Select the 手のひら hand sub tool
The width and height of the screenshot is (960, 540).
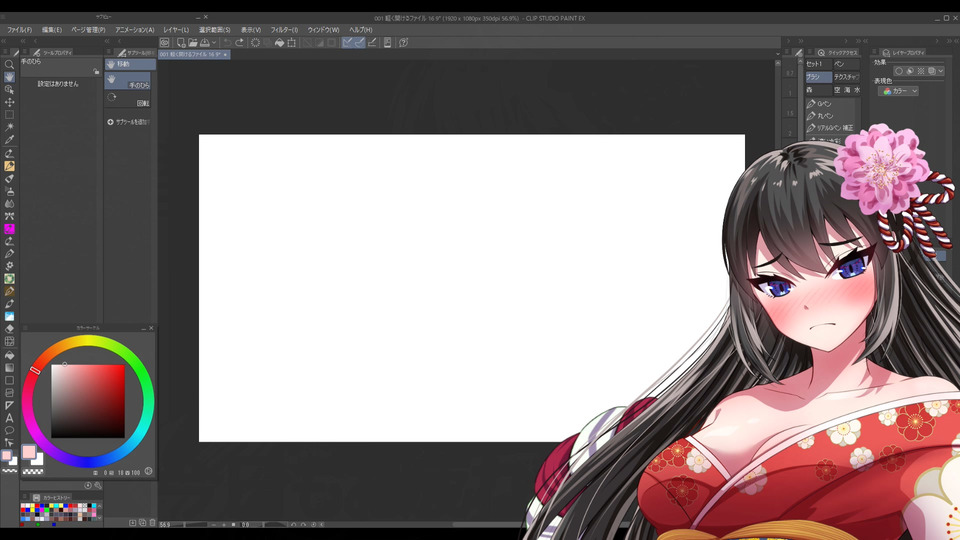click(127, 80)
